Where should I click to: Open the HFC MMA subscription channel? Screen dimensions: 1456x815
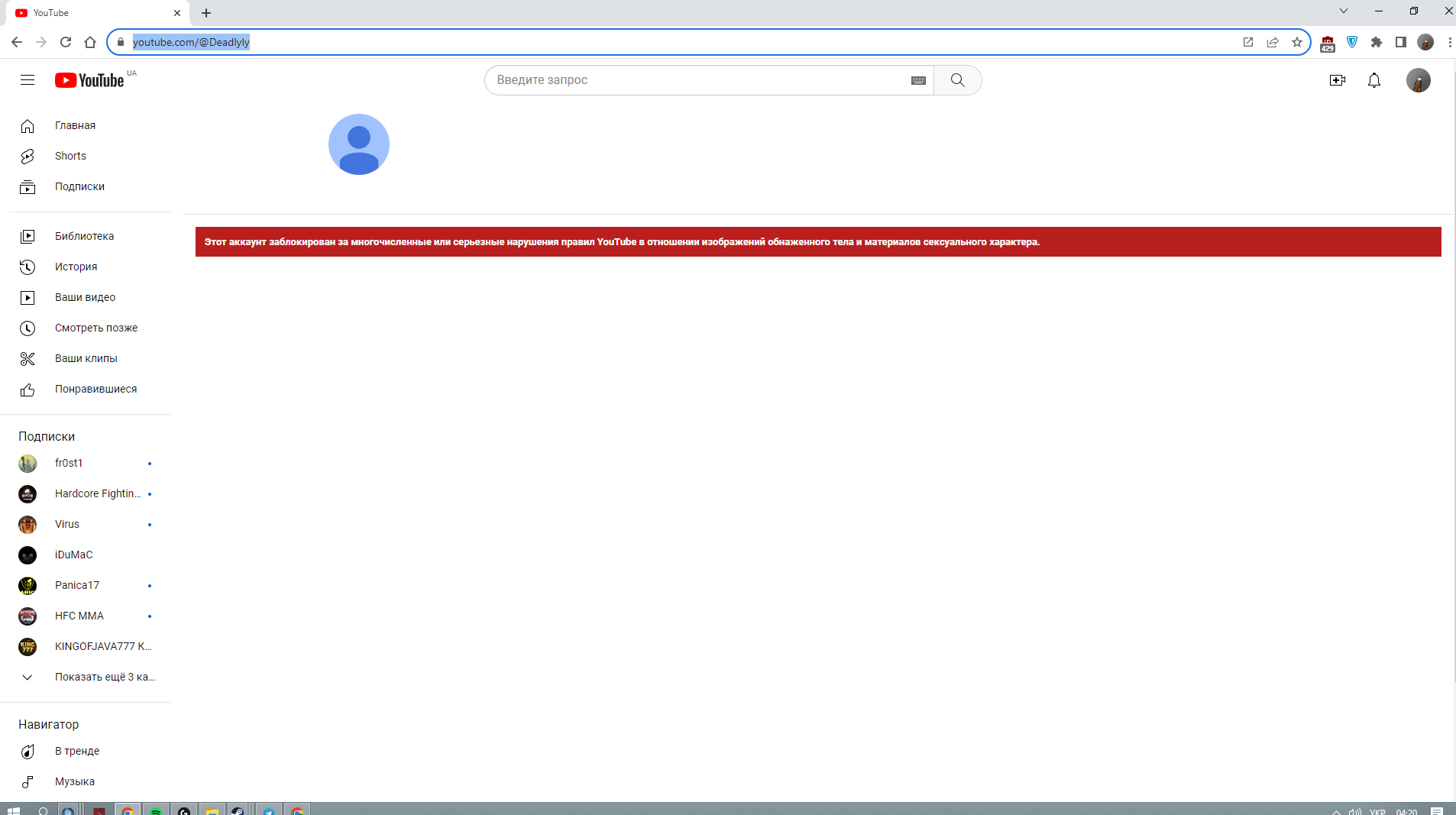pyautogui.click(x=86, y=616)
